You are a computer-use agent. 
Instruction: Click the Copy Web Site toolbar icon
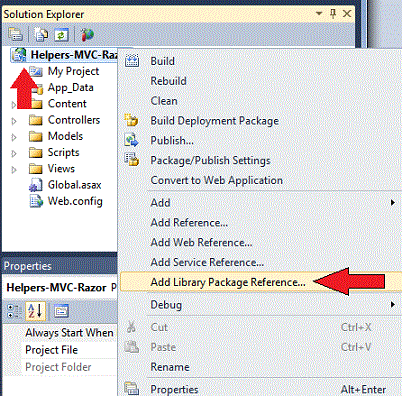pyautogui.click(x=87, y=35)
